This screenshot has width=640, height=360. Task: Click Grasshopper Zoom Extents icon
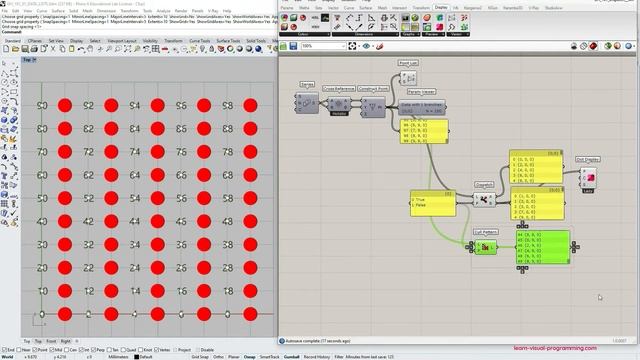(353, 46)
